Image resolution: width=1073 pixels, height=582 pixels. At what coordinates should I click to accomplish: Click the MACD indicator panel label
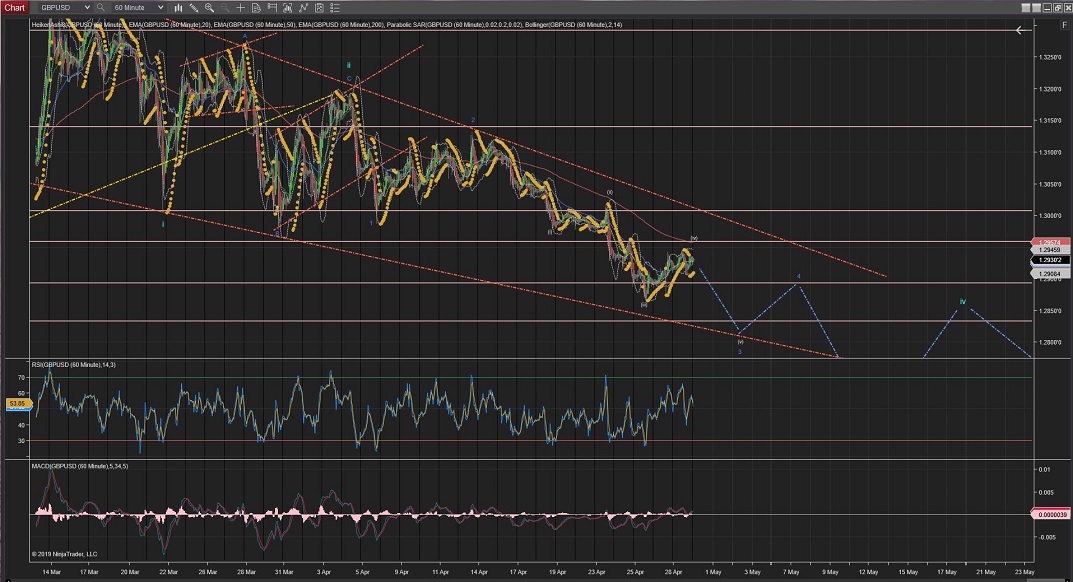(x=80, y=465)
